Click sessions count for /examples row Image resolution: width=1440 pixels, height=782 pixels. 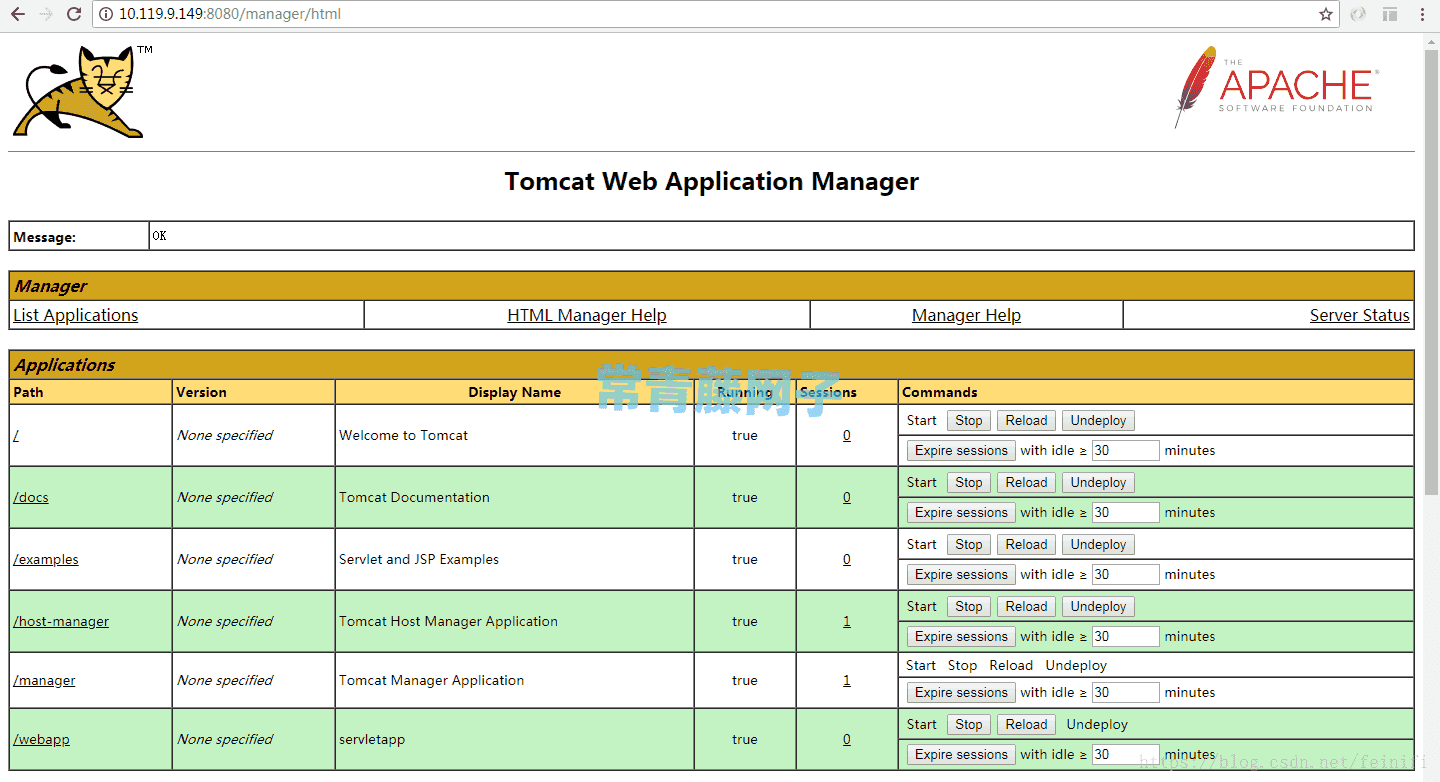click(847, 559)
